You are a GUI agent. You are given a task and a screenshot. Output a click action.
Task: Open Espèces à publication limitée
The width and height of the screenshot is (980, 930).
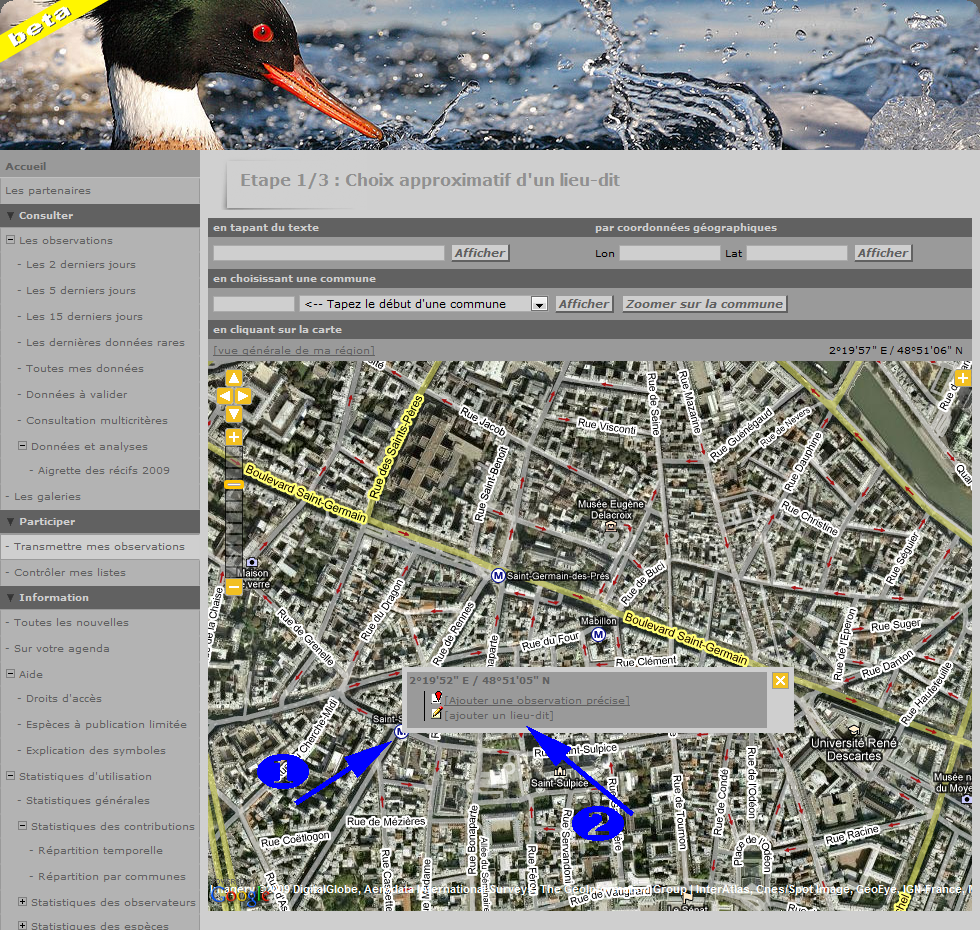[x=106, y=725]
